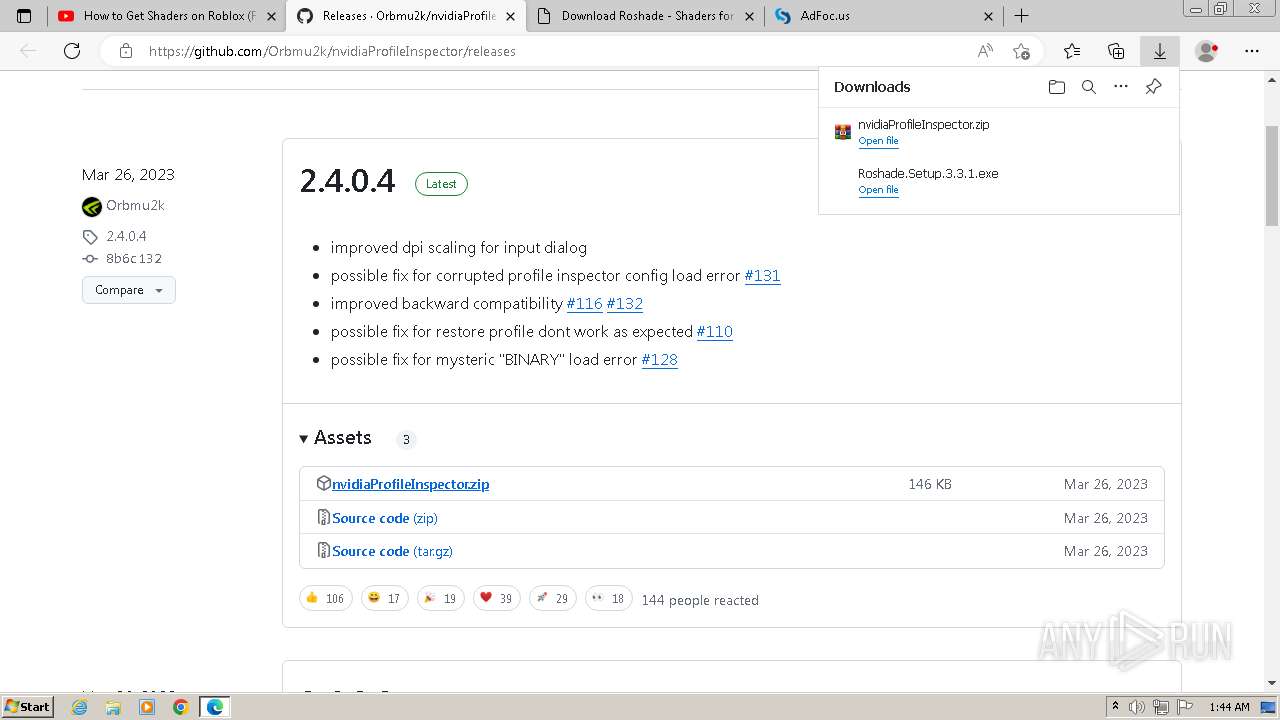
Task: Click the Latest badge
Action: 441,184
